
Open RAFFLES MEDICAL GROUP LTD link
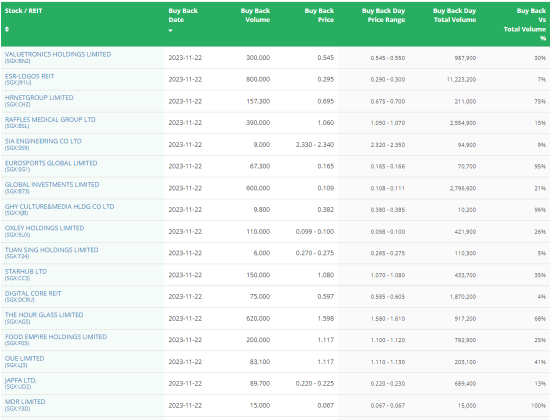tap(50, 120)
